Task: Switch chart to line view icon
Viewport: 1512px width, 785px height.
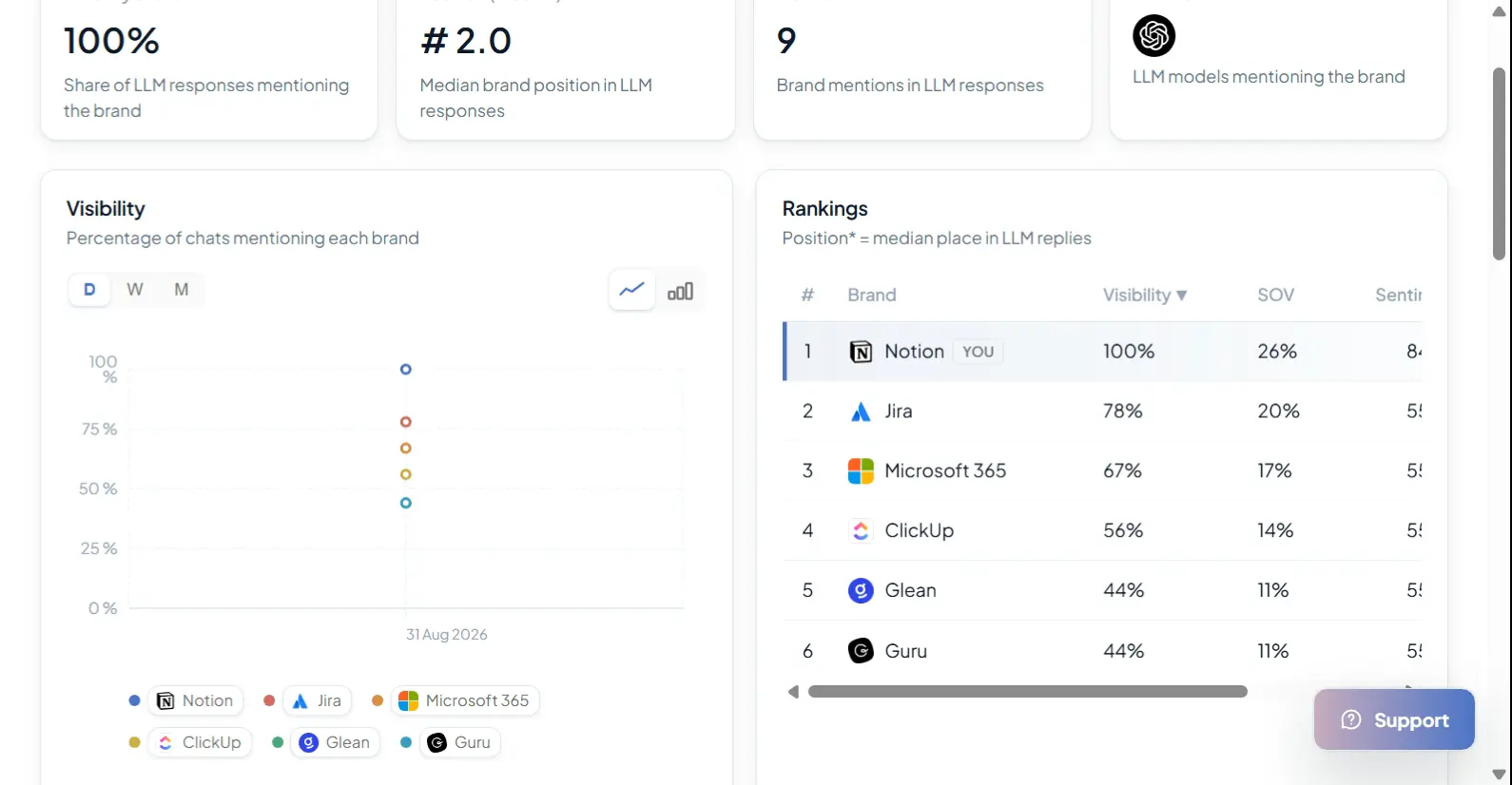Action: 632,290
